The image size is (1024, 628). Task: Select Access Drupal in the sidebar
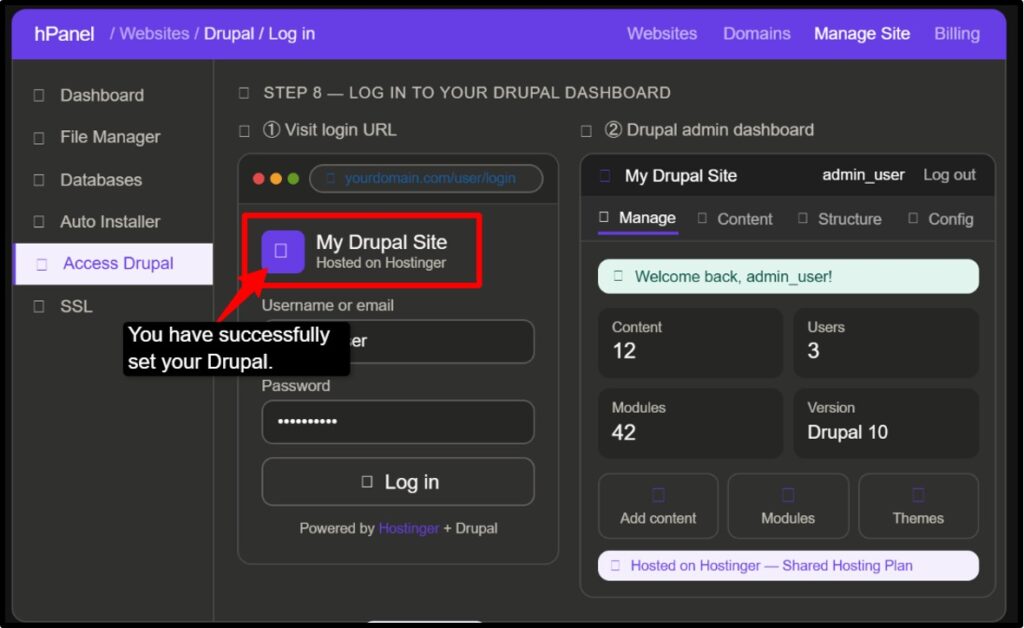point(113,264)
